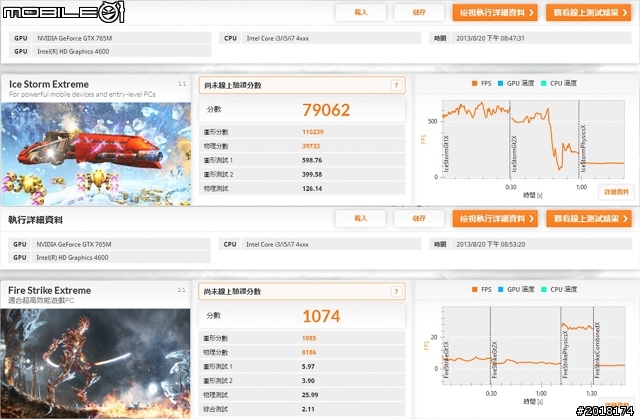
Task: Click FireStrikeCombinedX marker line in the chart
Action: pyautogui.click(x=593, y=346)
